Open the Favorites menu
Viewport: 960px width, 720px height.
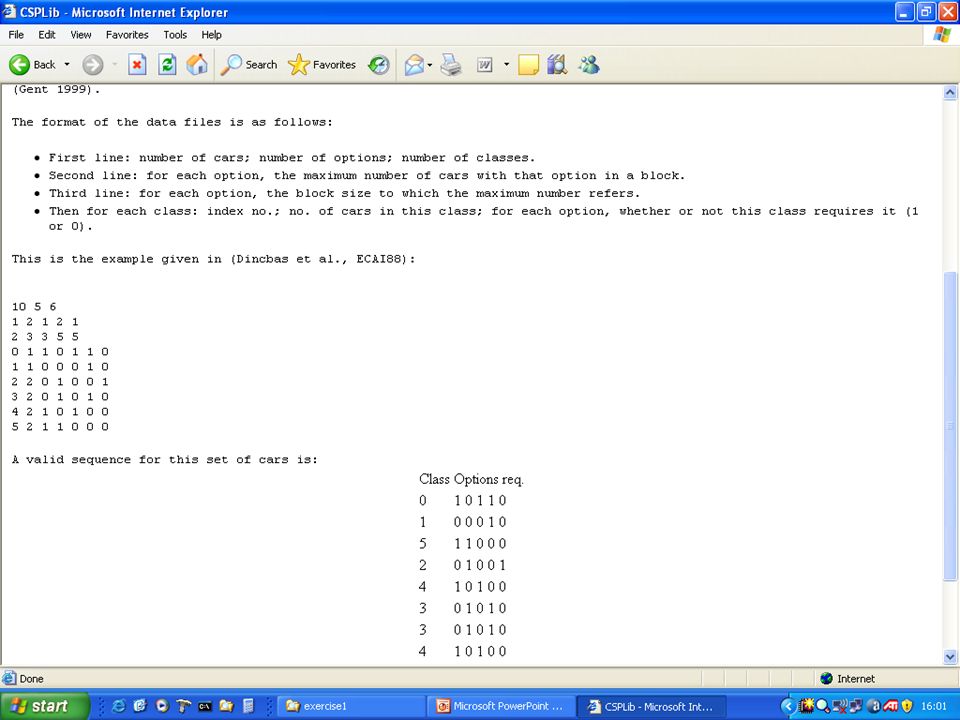(127, 35)
